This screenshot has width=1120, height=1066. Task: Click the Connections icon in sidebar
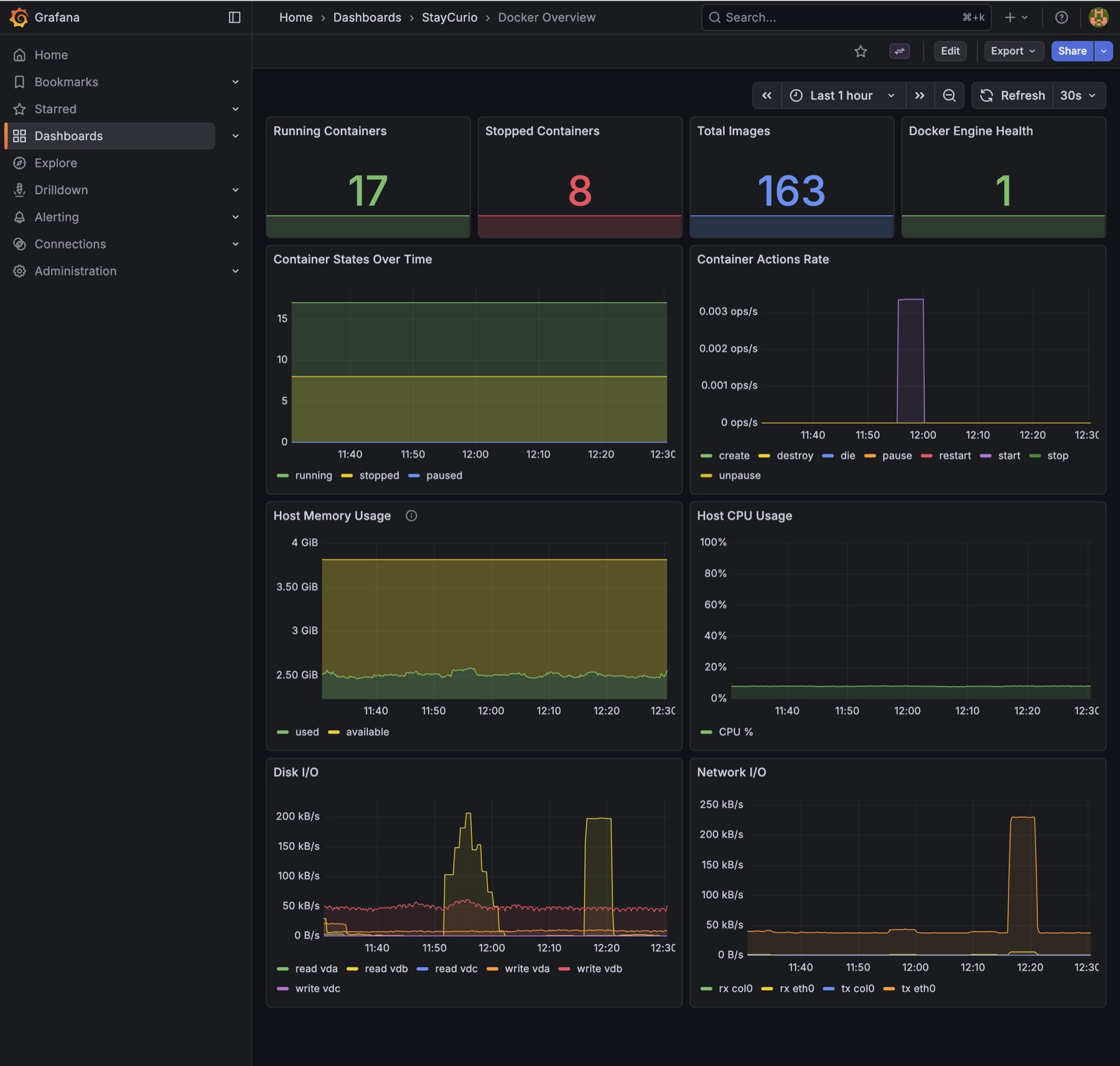coord(20,244)
